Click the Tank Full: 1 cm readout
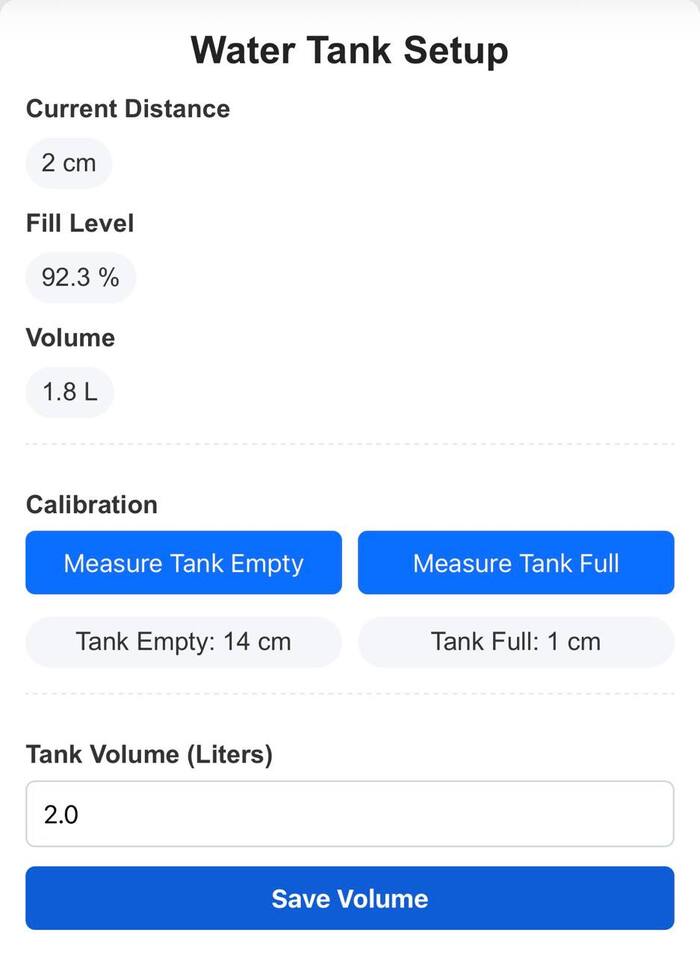Screen dimensions: 700x956 point(516,641)
